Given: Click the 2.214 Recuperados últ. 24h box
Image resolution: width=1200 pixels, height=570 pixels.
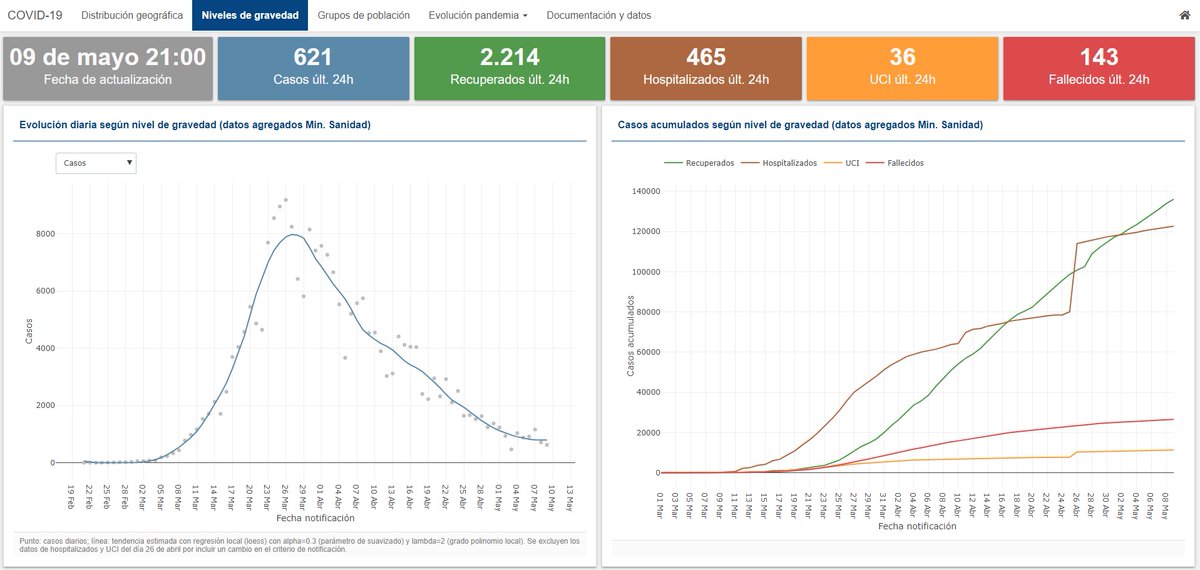Looking at the screenshot, I should pos(509,69).
